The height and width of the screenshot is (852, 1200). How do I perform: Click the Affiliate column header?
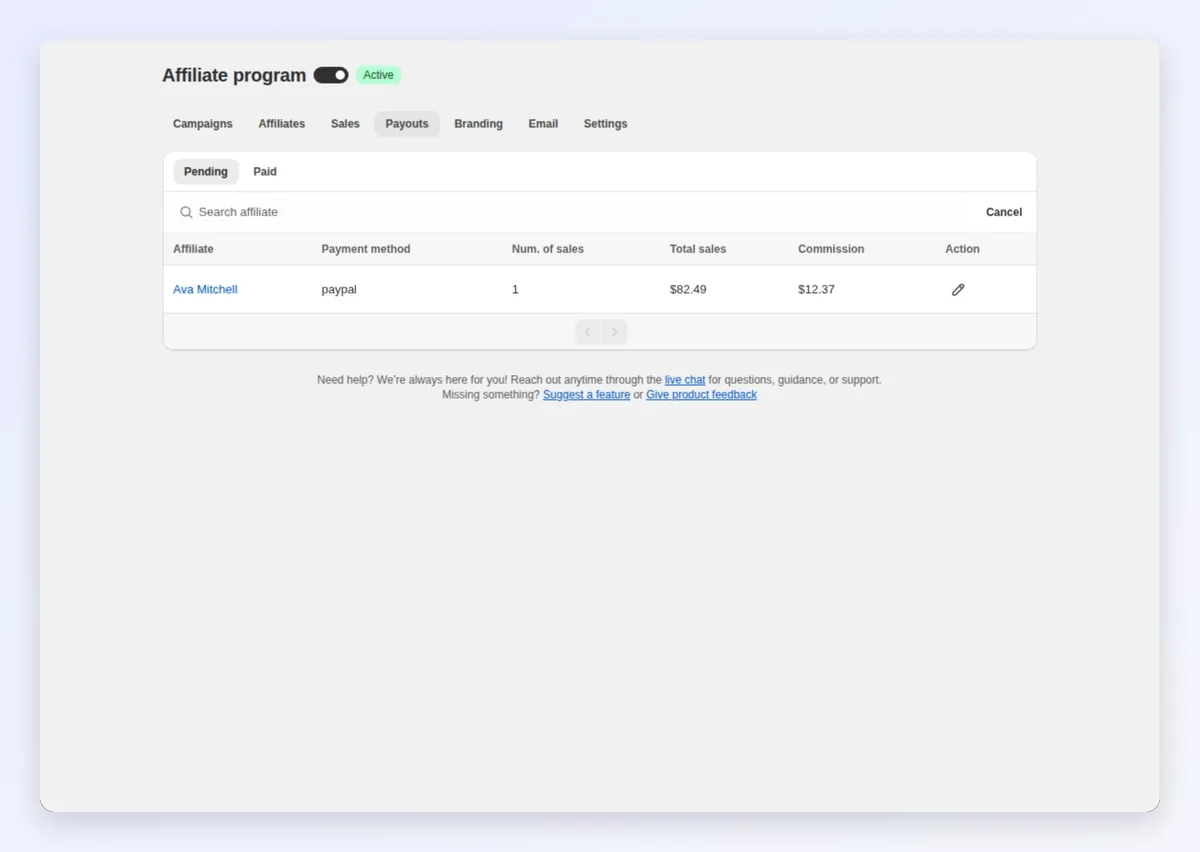(x=193, y=249)
